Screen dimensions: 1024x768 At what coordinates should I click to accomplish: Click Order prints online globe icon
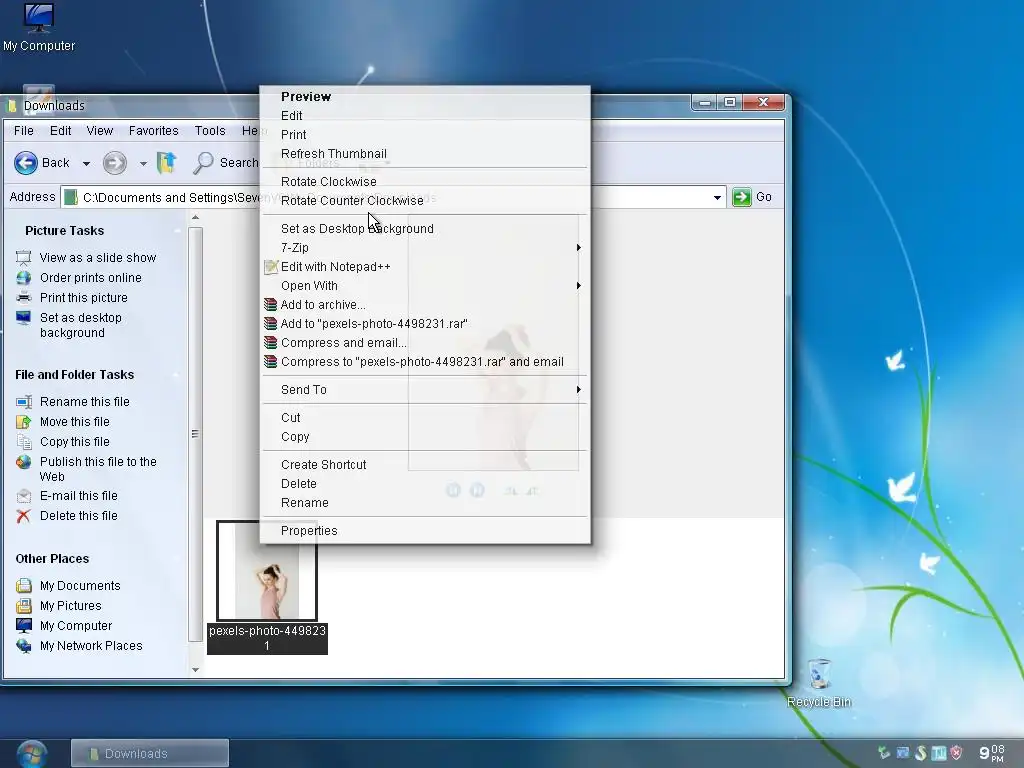tap(24, 278)
